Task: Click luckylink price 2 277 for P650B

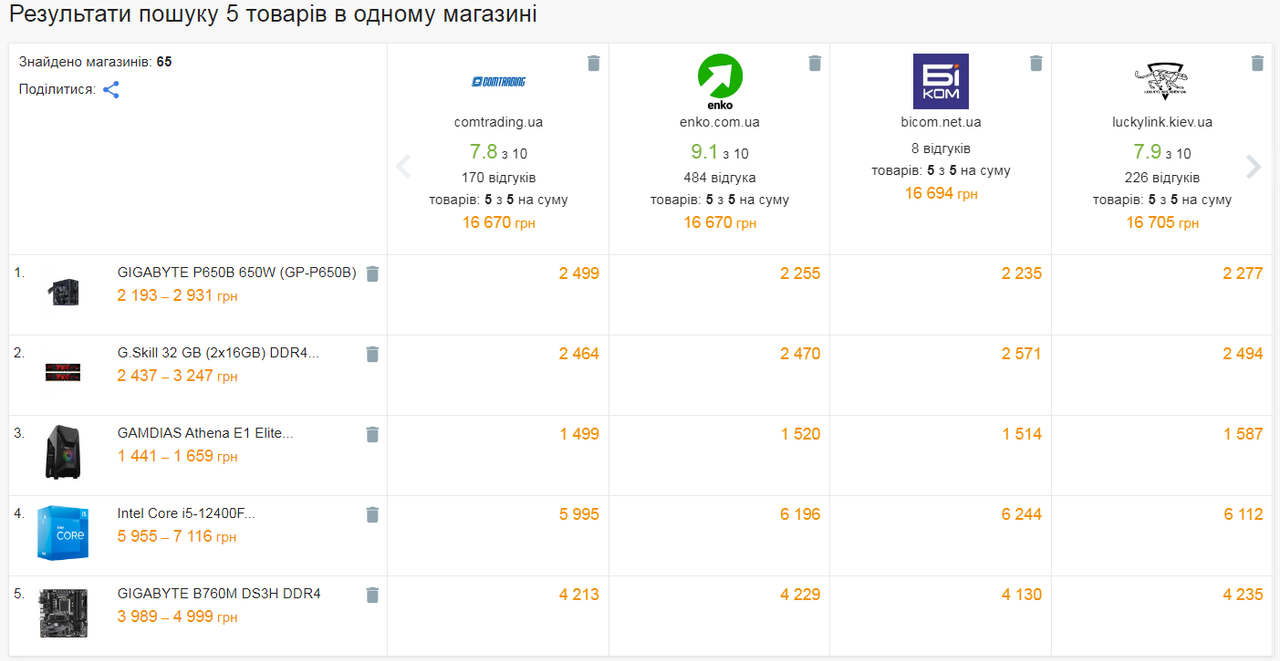Action: coord(1243,273)
